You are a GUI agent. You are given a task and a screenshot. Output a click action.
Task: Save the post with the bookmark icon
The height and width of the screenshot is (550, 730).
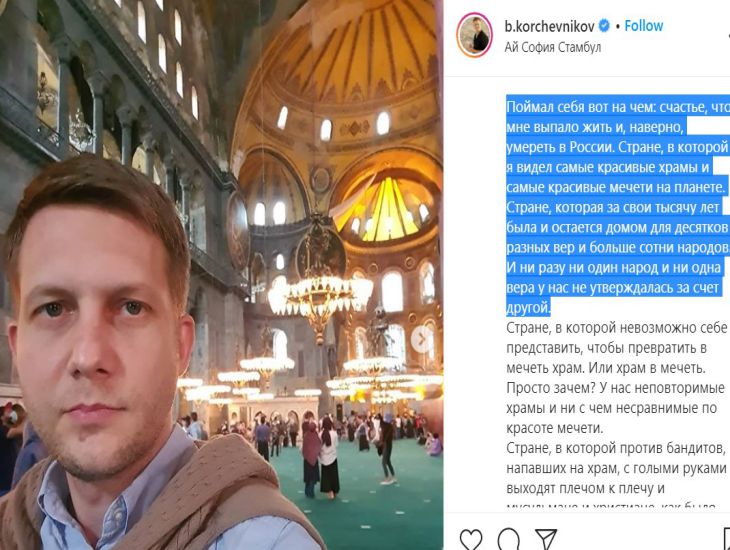726,540
